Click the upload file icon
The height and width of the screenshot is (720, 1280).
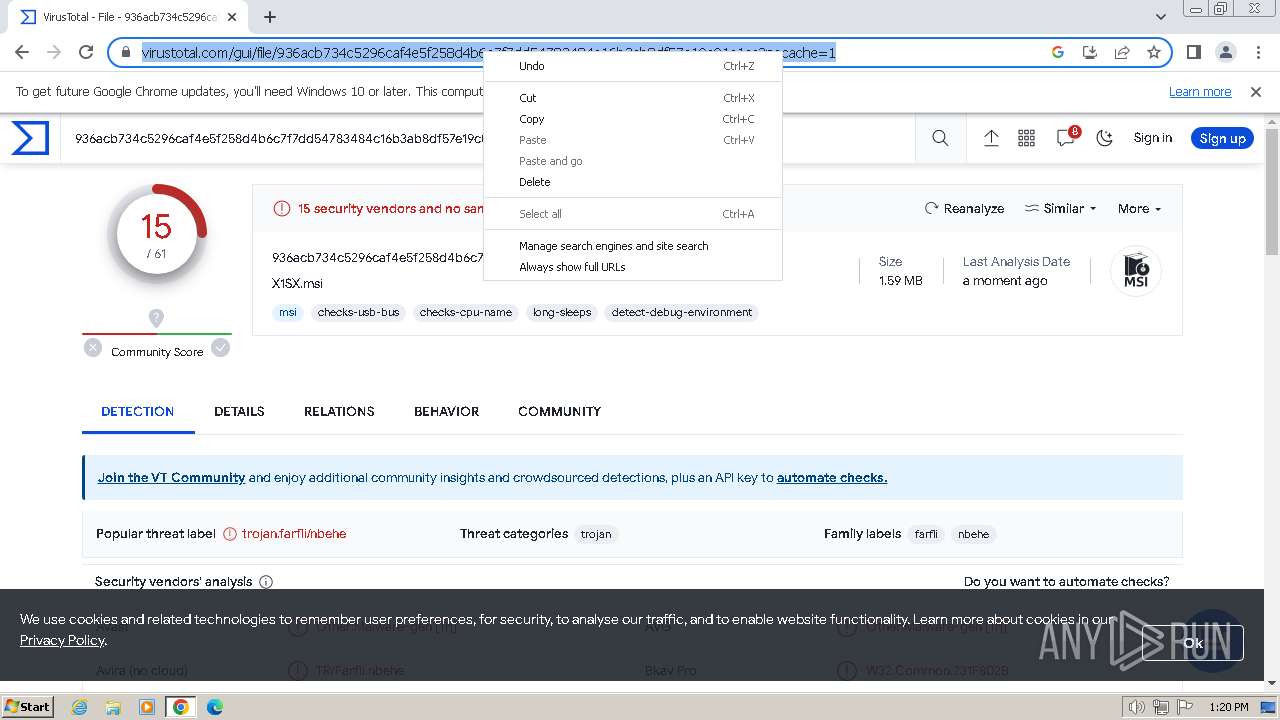click(x=991, y=138)
